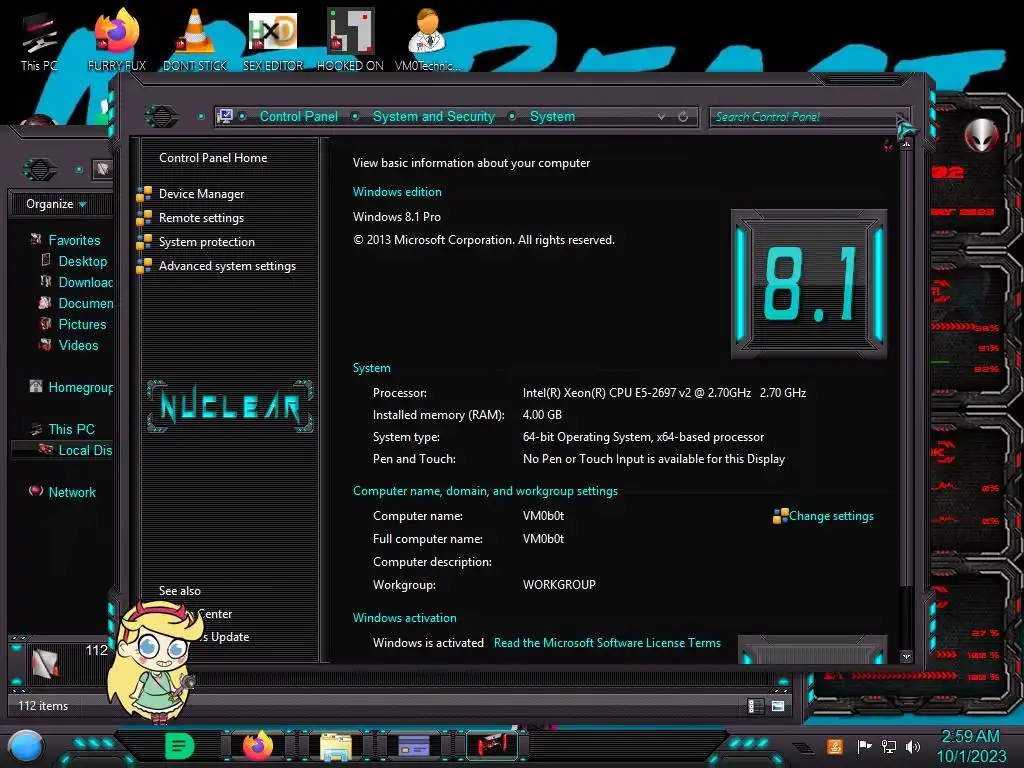Screen dimensions: 1024x768
Task: Open Control Panel Home
Action: (213, 157)
